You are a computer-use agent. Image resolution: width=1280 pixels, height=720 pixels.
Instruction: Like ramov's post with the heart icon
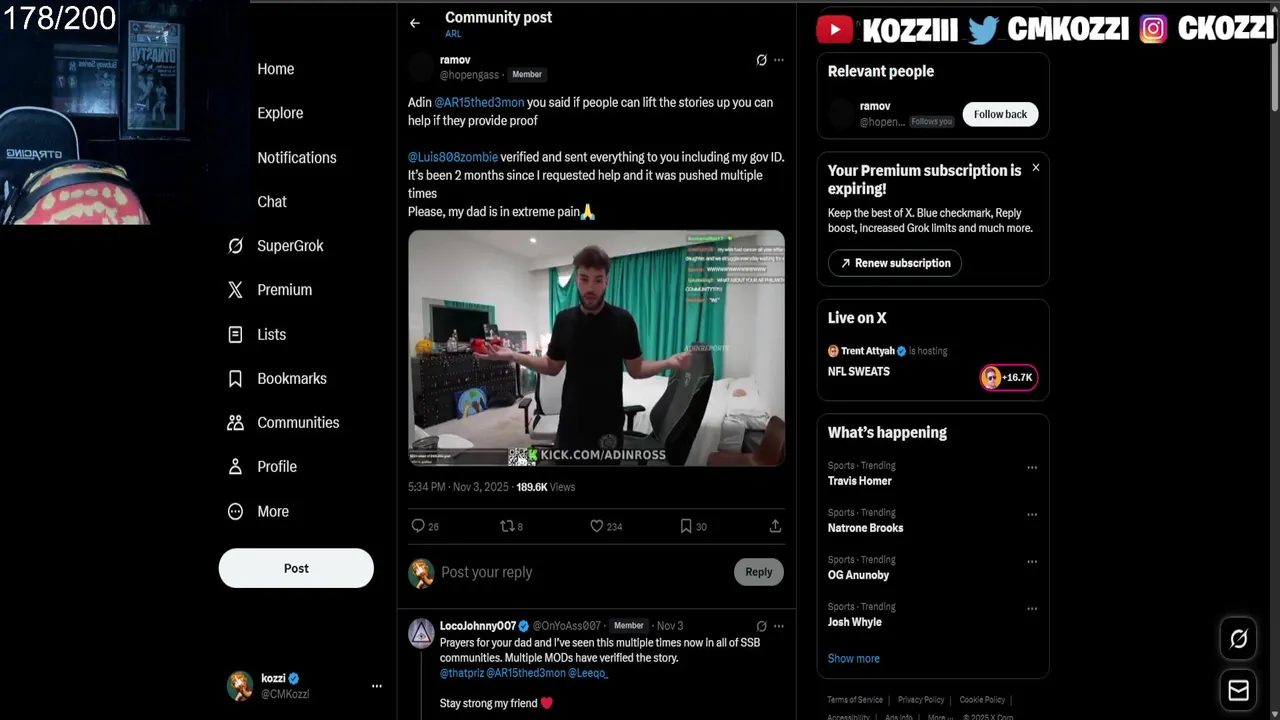(x=597, y=526)
